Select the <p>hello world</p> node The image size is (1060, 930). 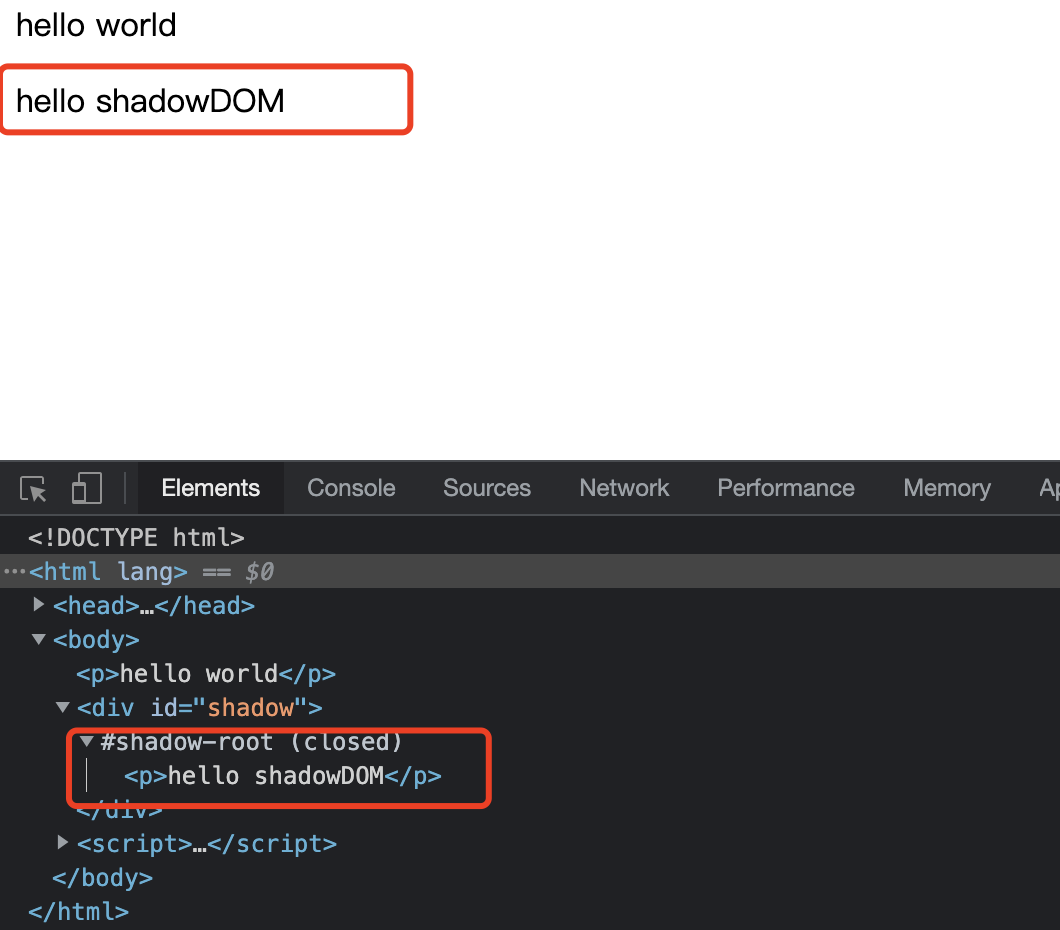(x=206, y=674)
